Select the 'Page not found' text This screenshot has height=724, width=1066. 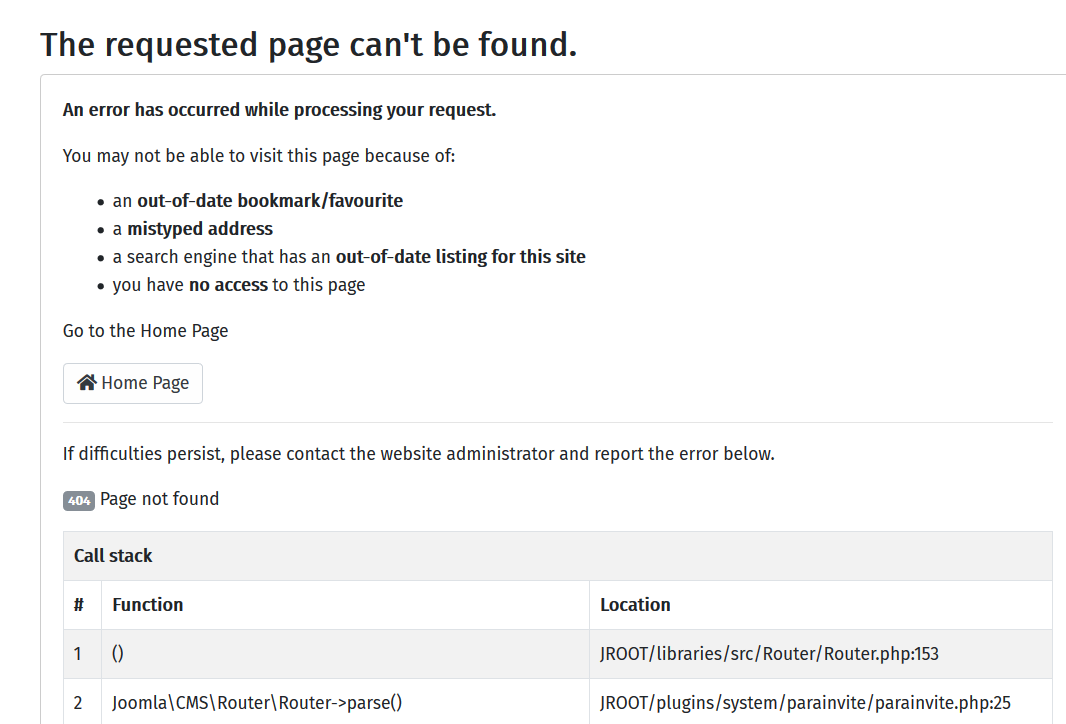[x=160, y=499]
